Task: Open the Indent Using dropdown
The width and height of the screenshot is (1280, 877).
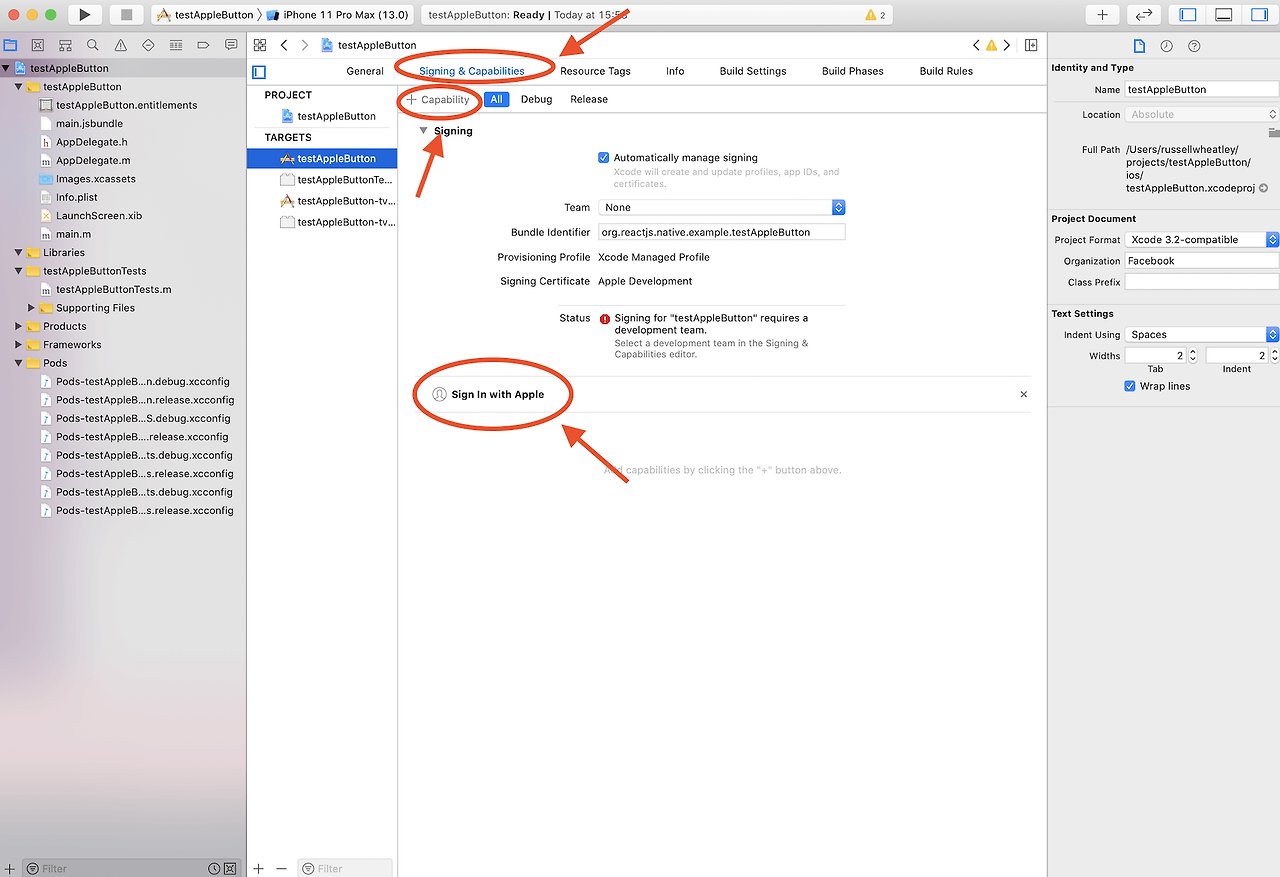Action: tap(1202, 334)
